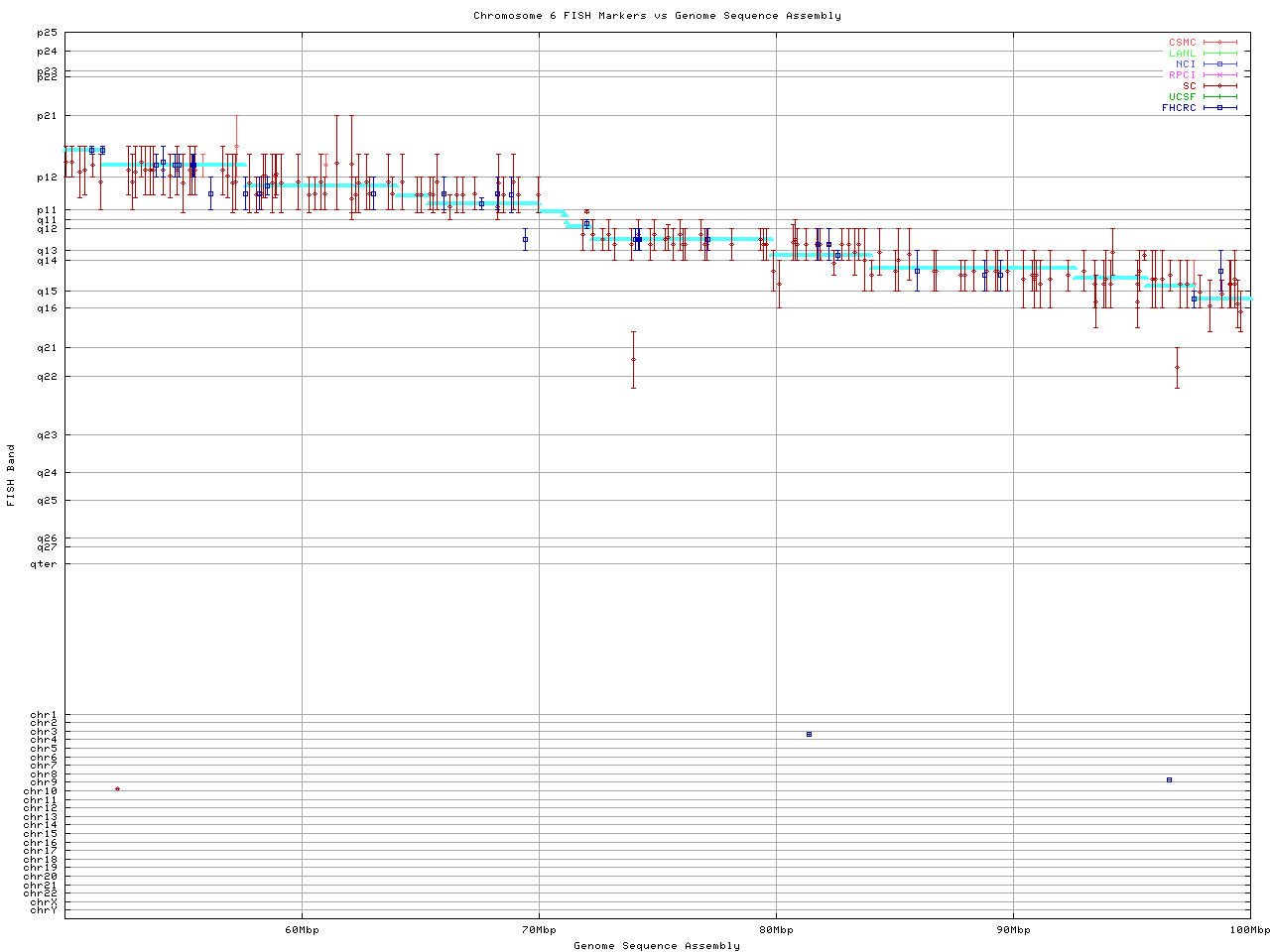Click the RPCI legend marker sample
This screenshot has height=952, width=1270.
click(x=1219, y=75)
